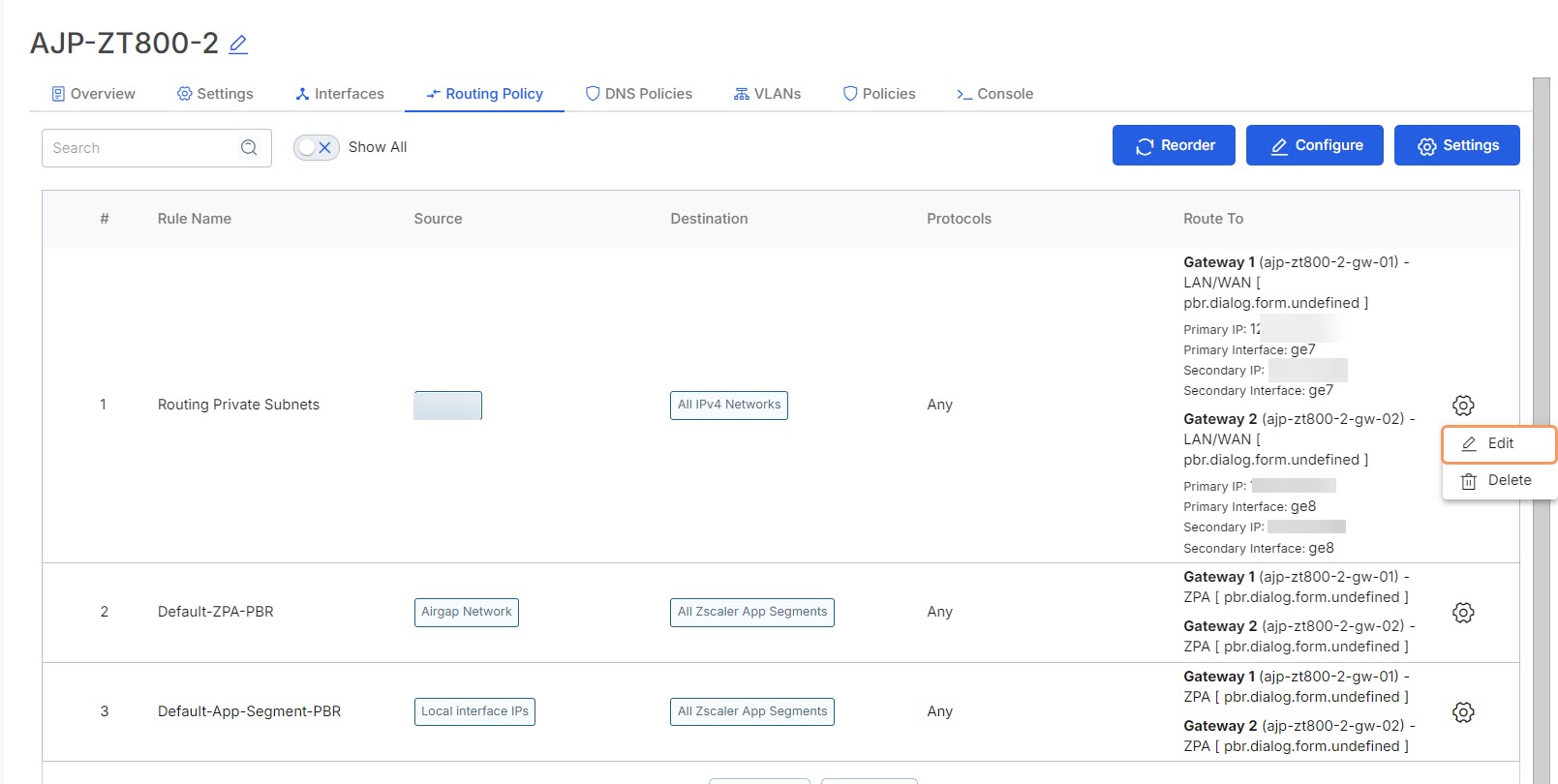Open gear menu for Default-App-Segment-PBR rule

(x=1463, y=712)
